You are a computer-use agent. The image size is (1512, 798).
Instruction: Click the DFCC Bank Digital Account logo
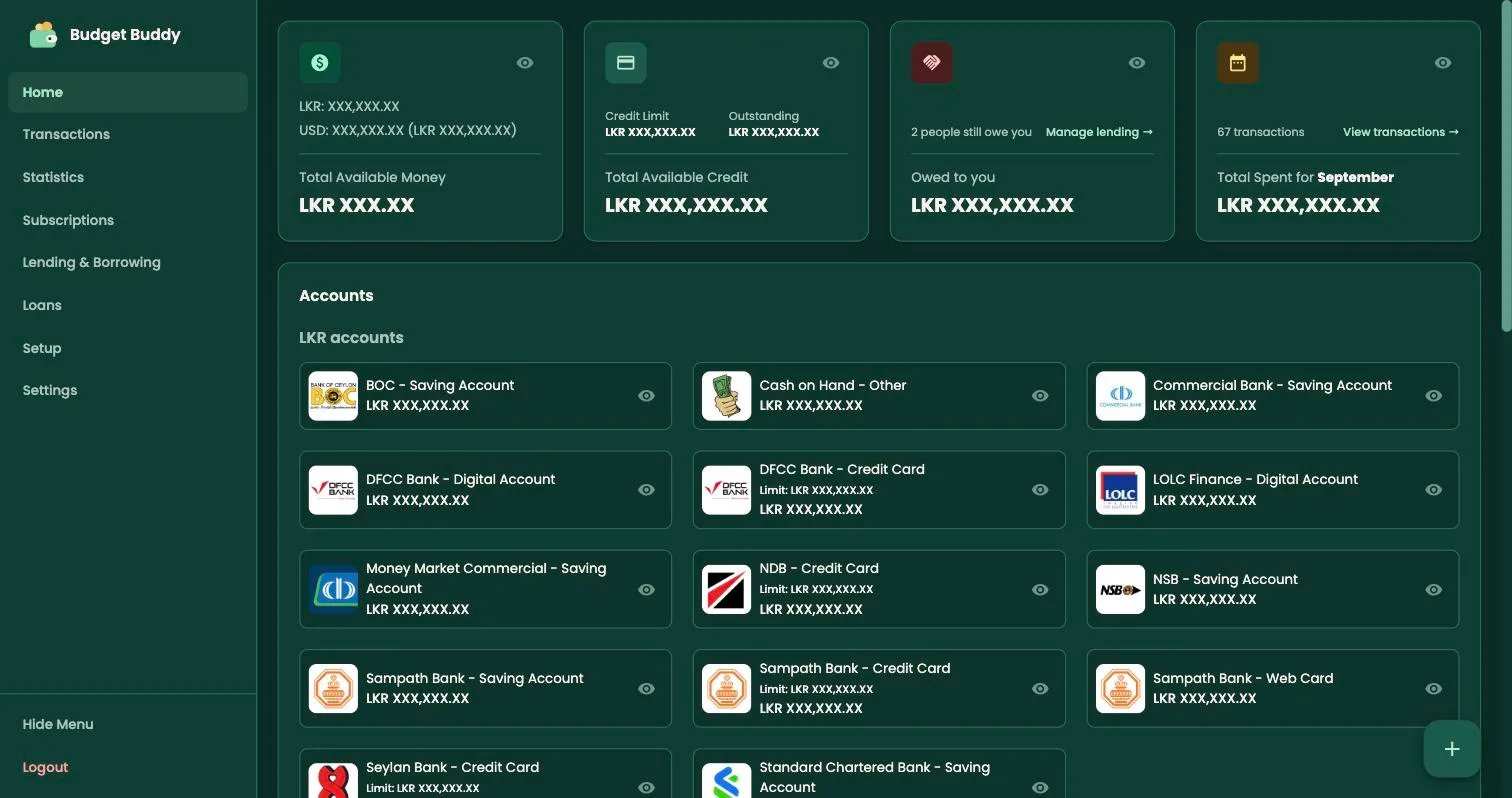pyautogui.click(x=333, y=490)
